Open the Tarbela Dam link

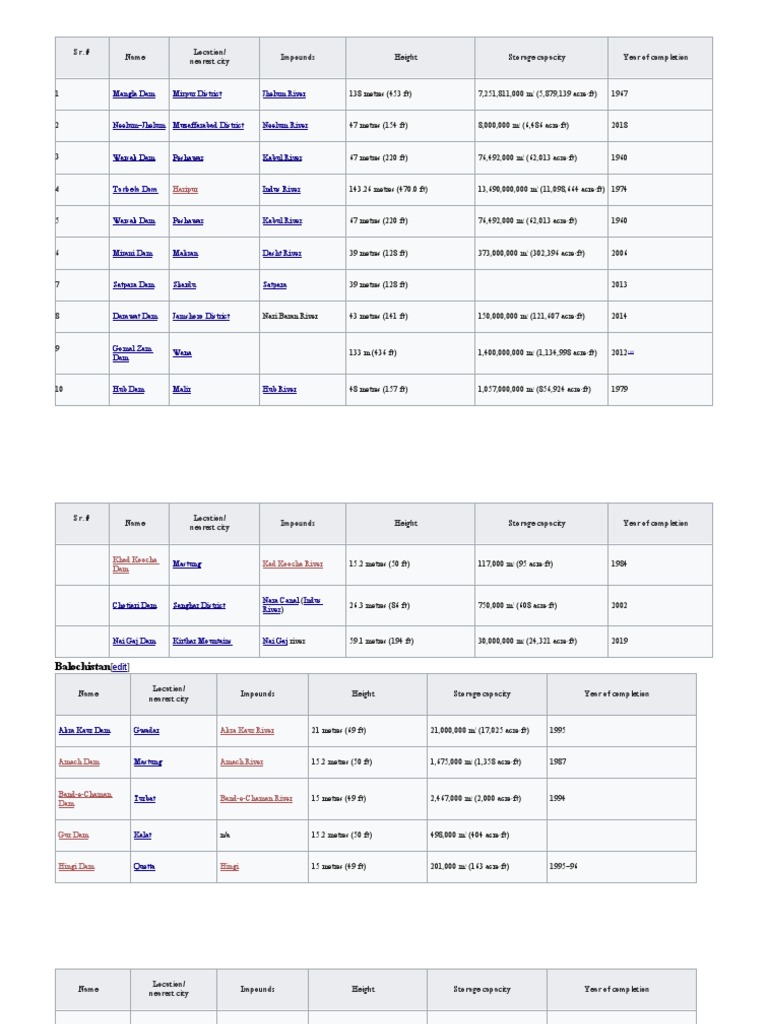(x=135, y=189)
